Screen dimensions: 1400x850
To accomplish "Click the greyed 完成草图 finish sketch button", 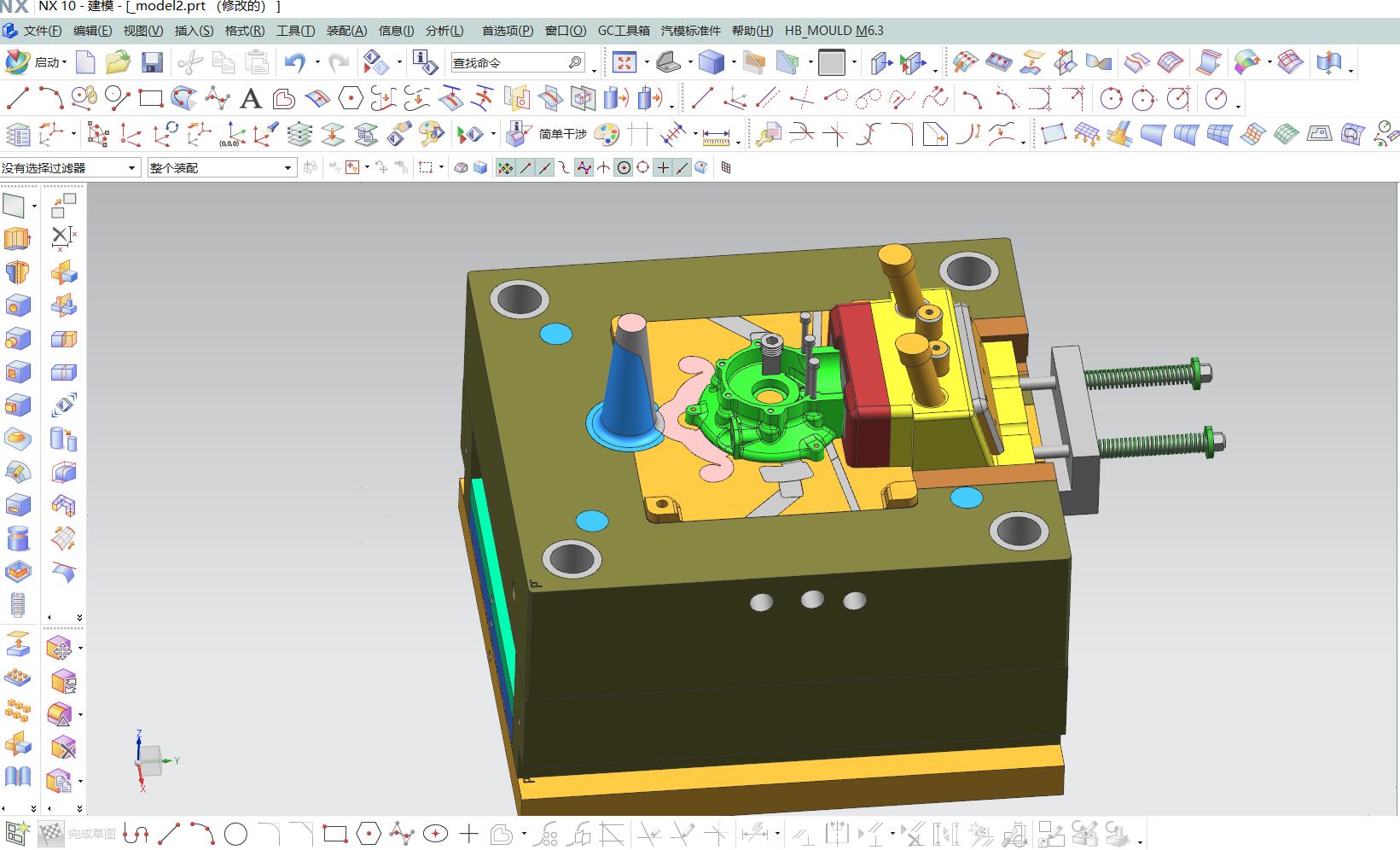I will point(78,834).
